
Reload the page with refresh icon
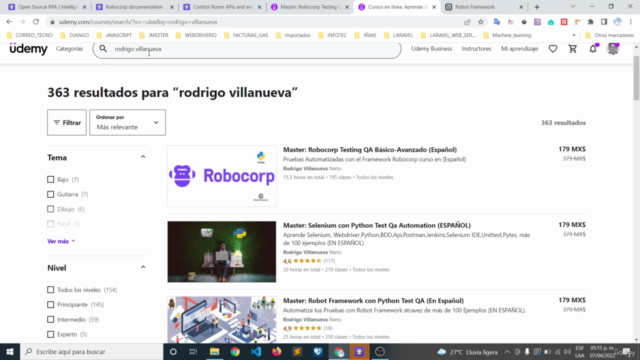point(36,22)
